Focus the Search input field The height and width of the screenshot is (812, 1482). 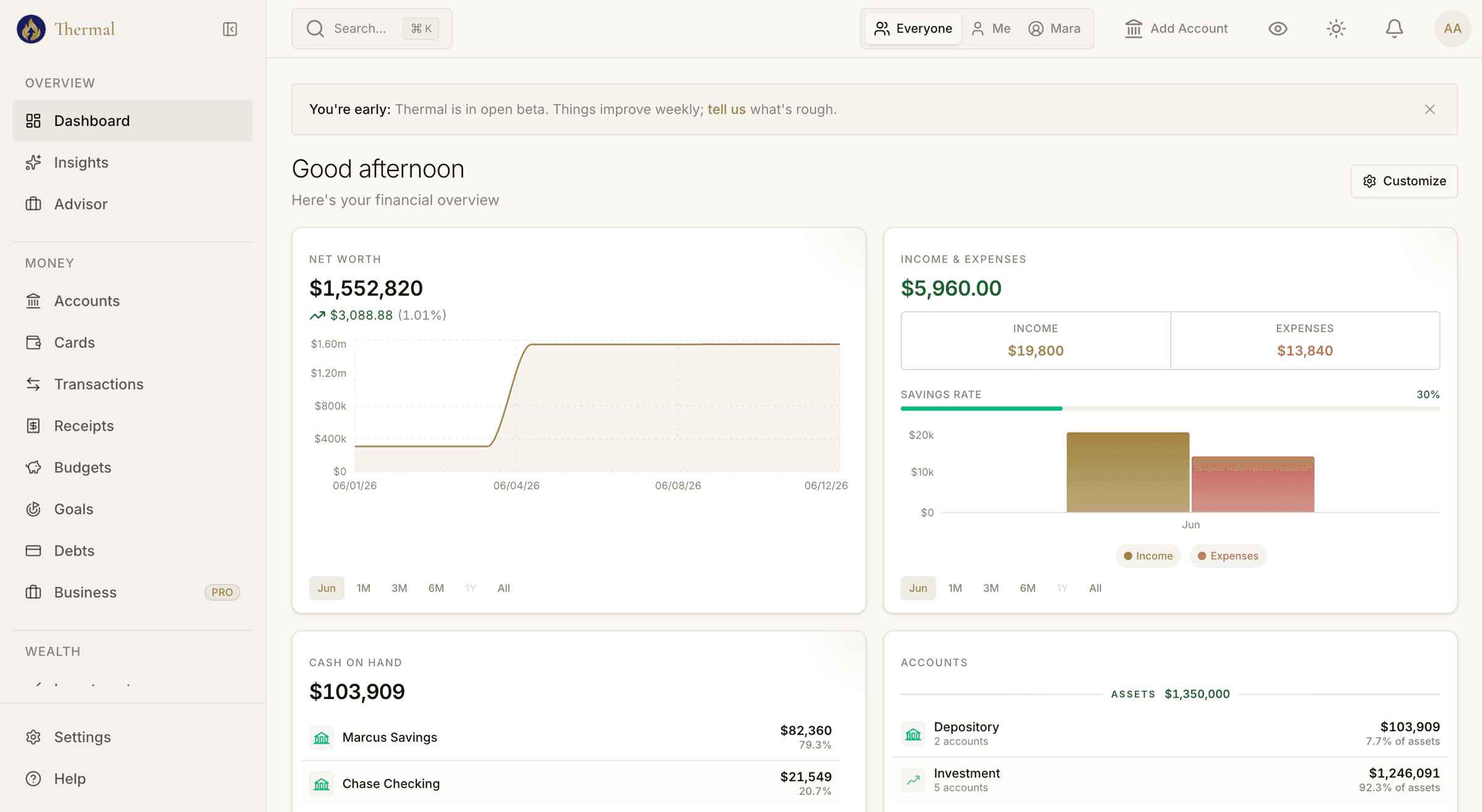click(x=372, y=28)
